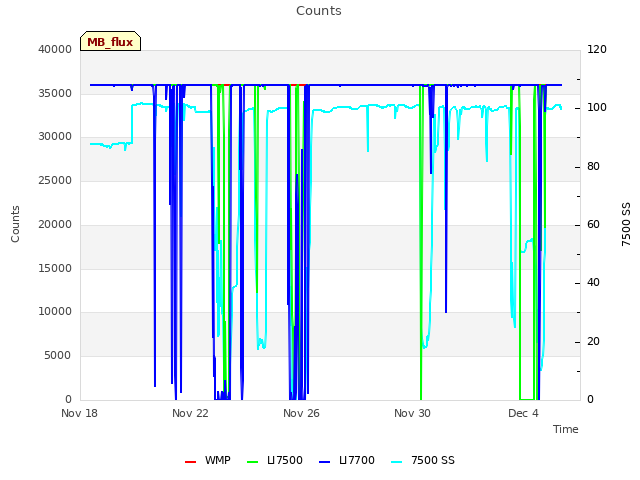Click the 10000 left axis value
Screen dimensions: 640x480
(55, 312)
